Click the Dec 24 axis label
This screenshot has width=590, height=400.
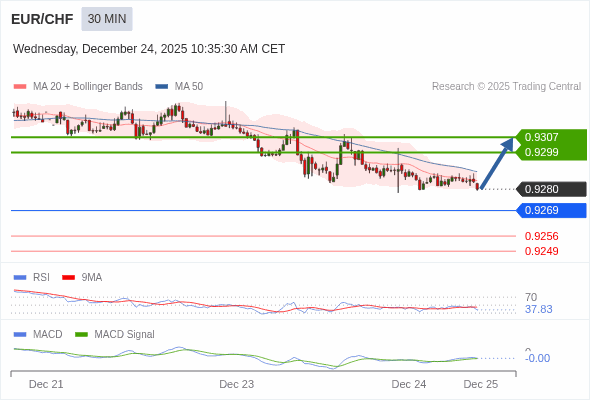(409, 384)
